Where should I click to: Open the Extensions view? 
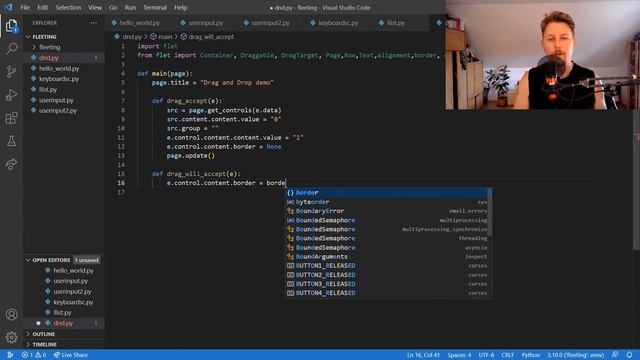(11, 118)
